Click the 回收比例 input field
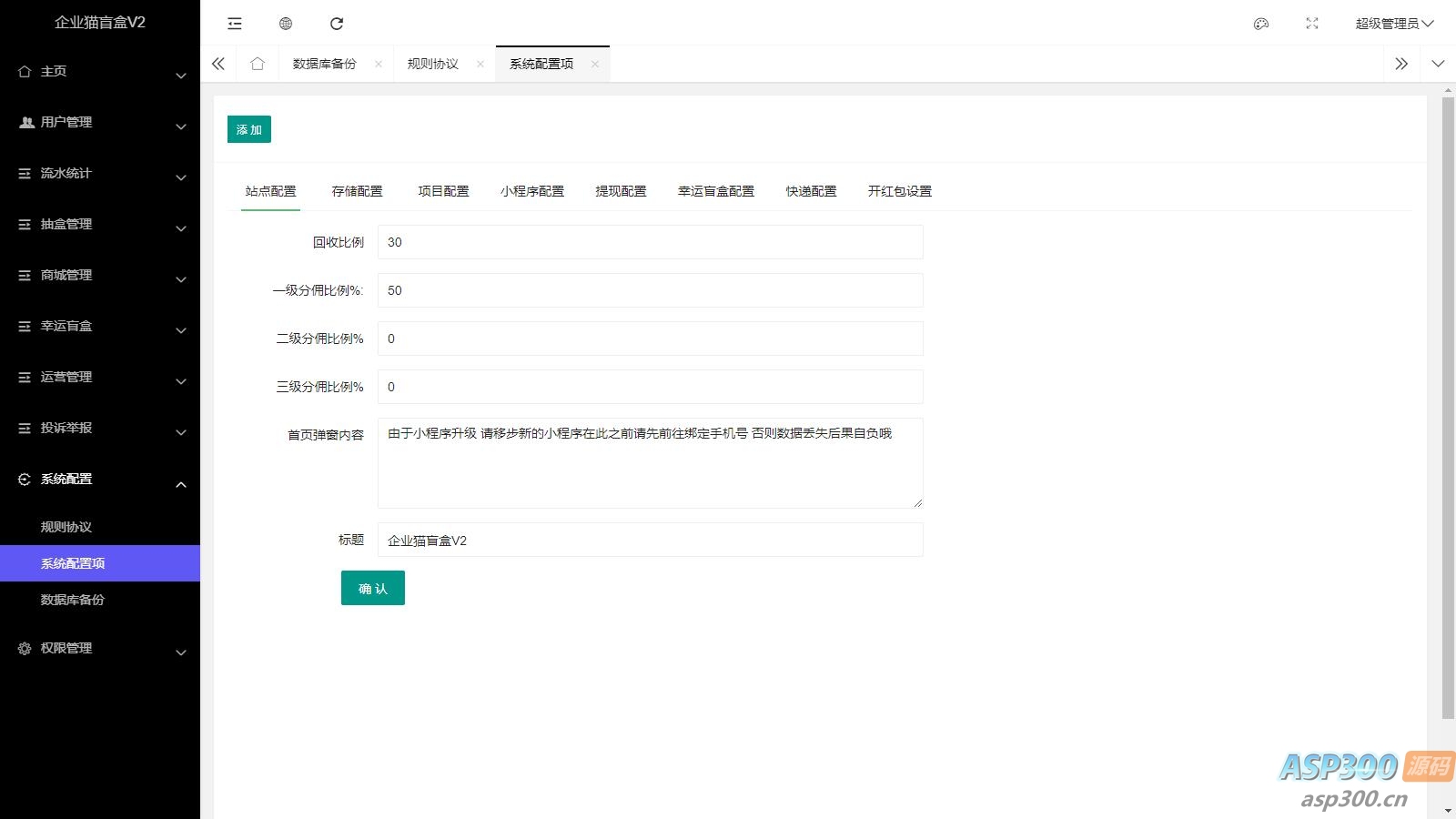1456x819 pixels. pyautogui.click(x=649, y=242)
